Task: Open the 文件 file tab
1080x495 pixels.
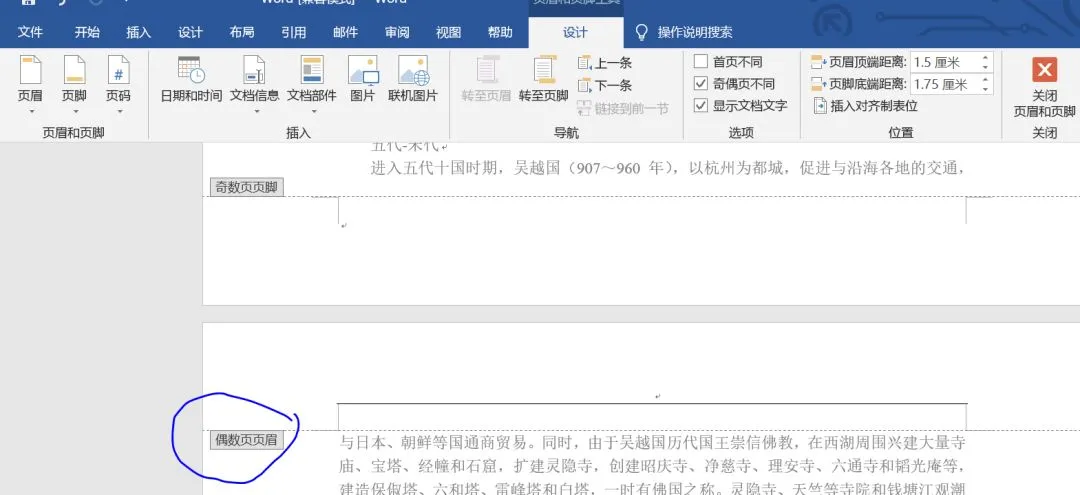Action: (30, 32)
